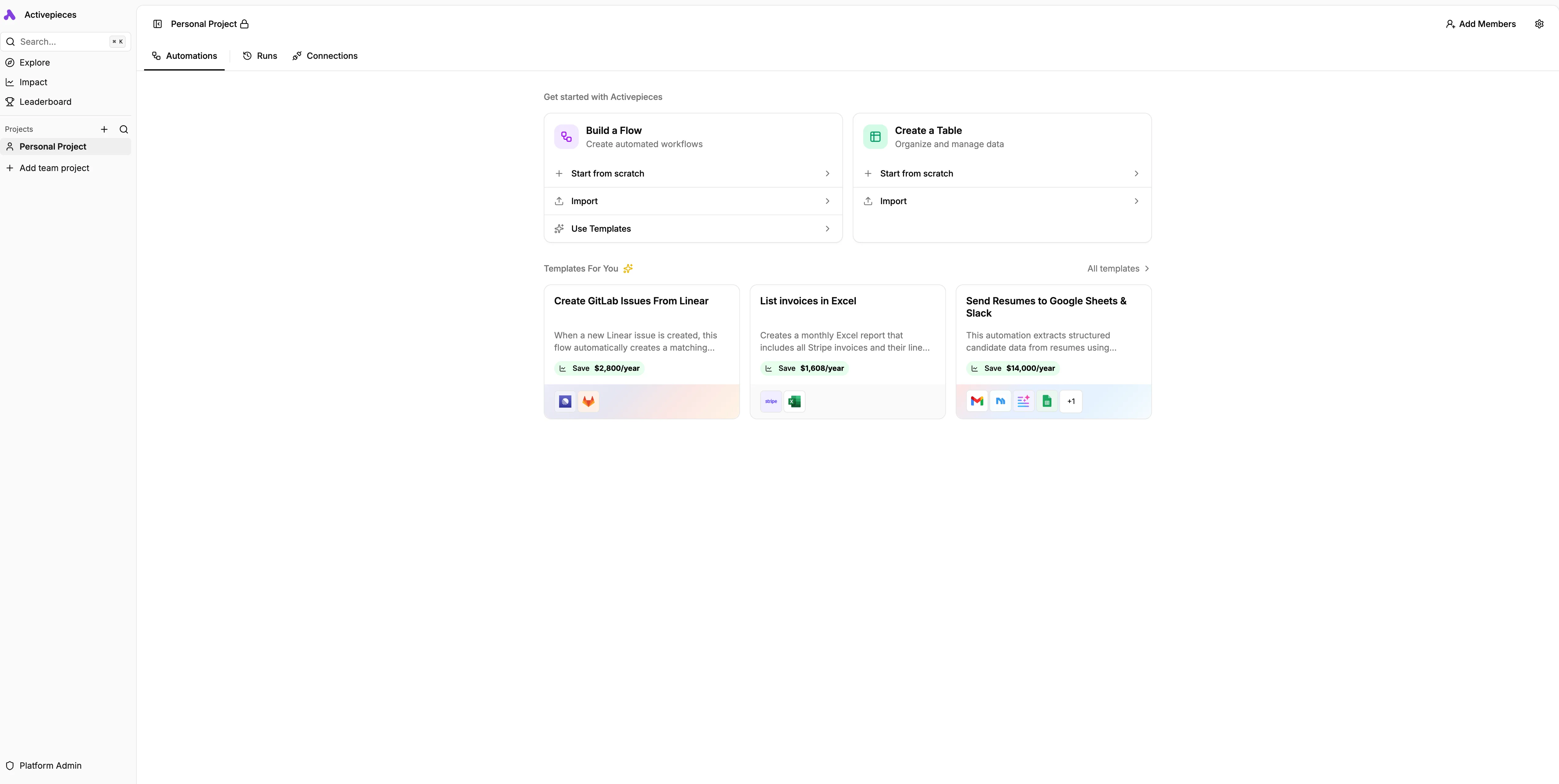This screenshot has height=784, width=1559.
Task: Open Impact in the sidebar
Action: click(65, 82)
